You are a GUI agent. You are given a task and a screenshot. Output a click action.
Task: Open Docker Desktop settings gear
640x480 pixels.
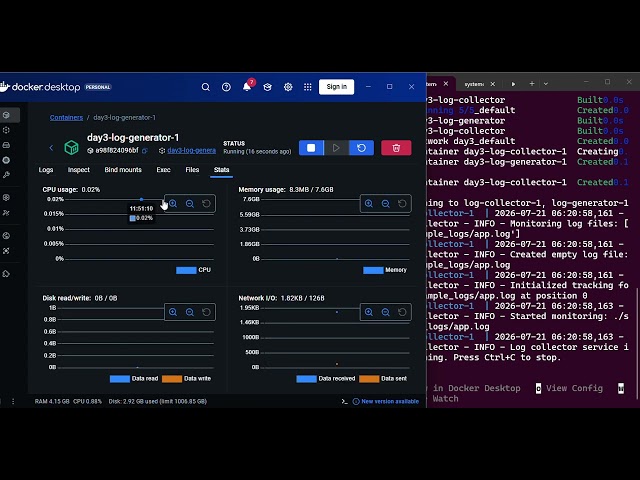click(x=288, y=87)
